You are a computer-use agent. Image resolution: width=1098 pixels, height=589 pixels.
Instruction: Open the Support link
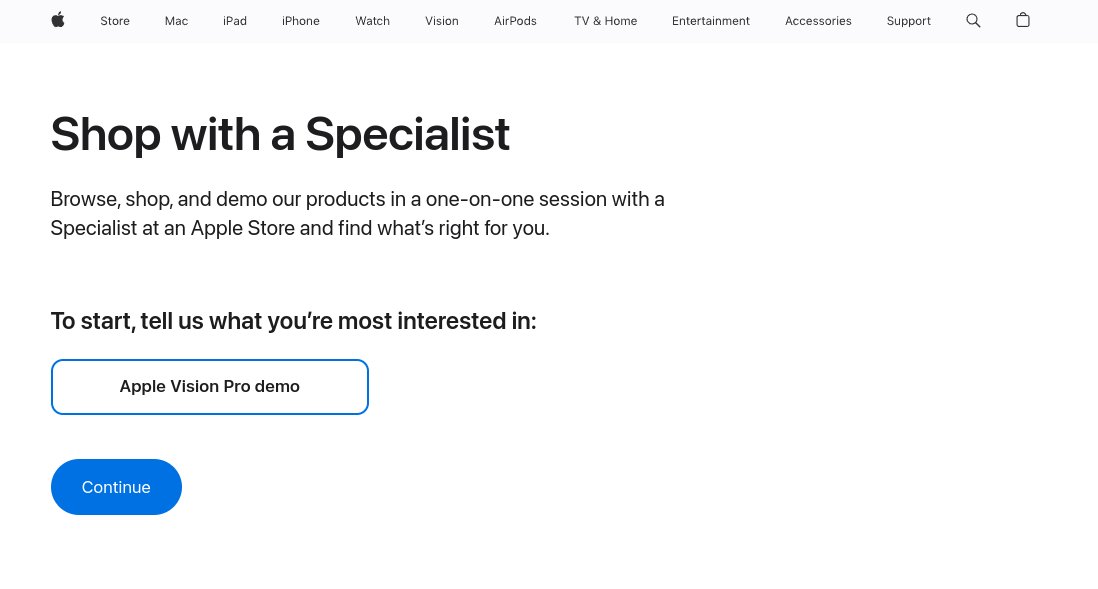[908, 21]
